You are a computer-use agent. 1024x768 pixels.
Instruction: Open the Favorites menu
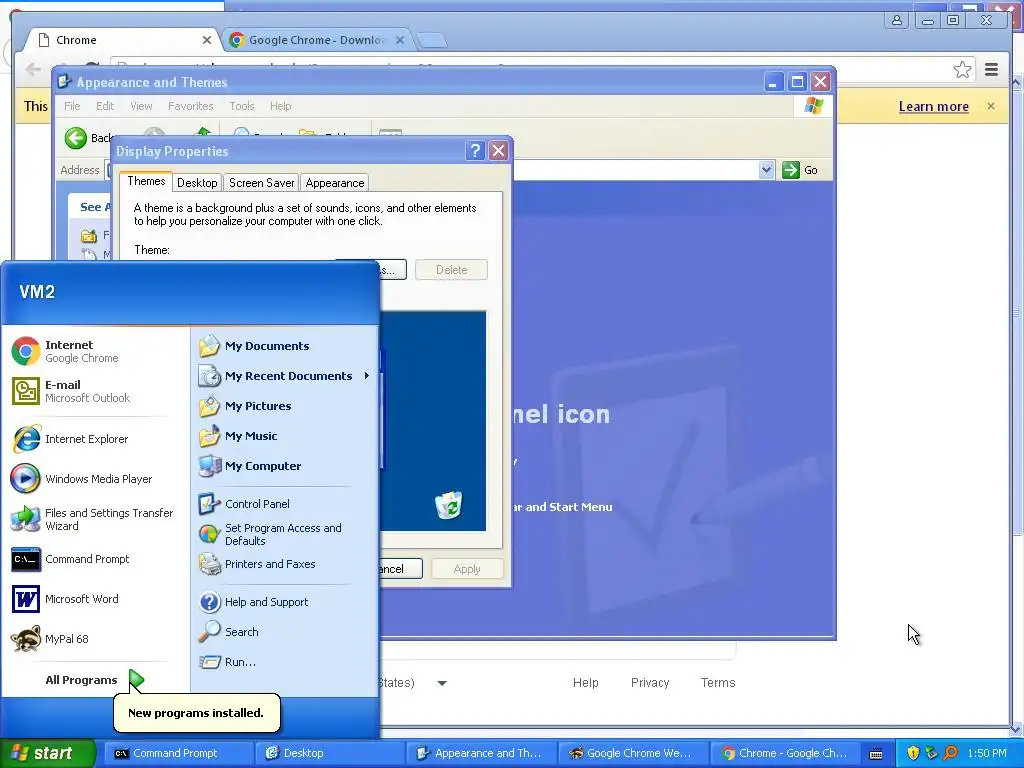point(191,106)
